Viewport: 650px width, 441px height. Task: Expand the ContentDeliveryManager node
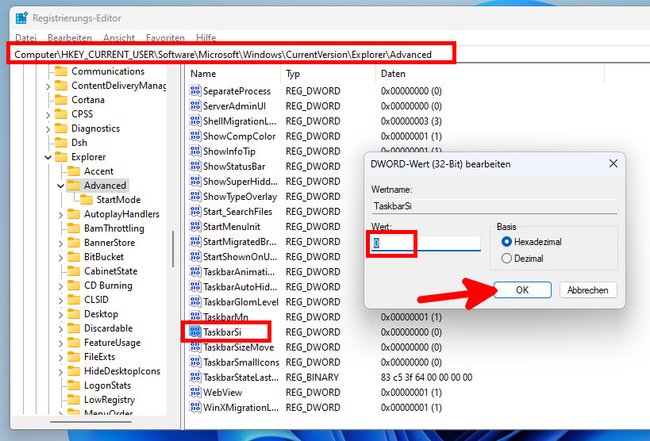48,86
